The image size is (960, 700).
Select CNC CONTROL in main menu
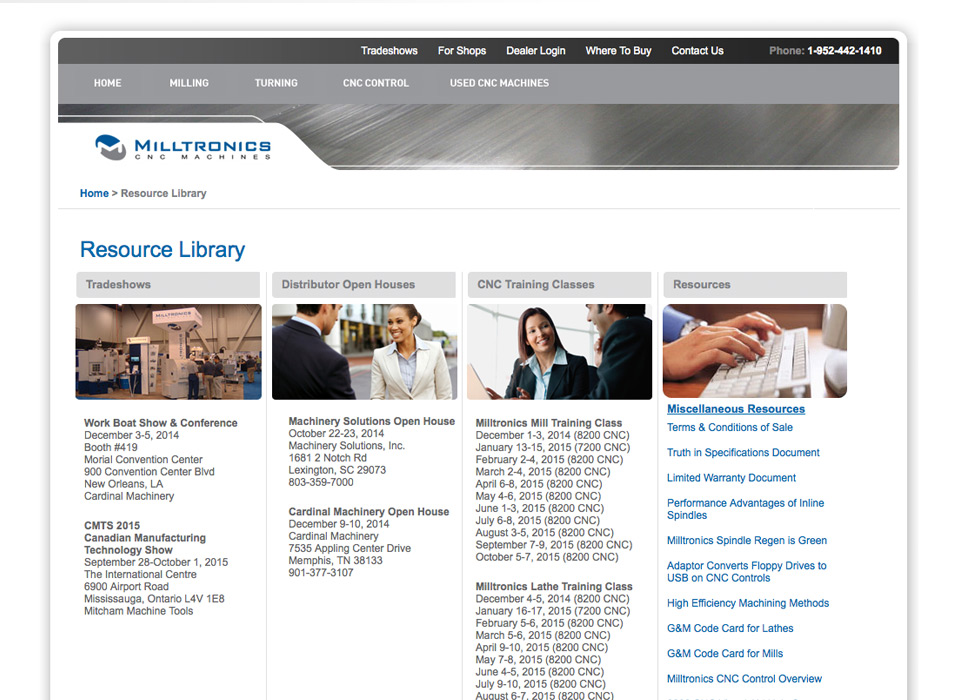[376, 83]
